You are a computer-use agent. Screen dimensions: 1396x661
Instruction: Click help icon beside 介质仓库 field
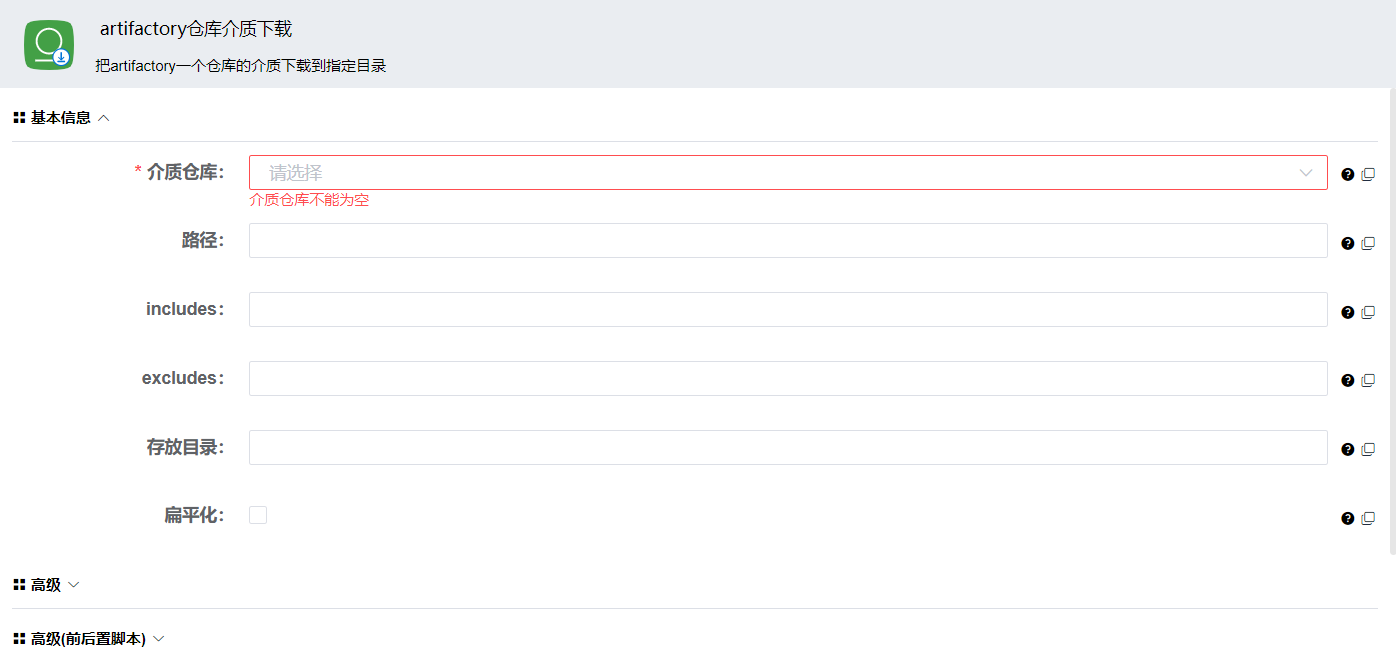click(x=1347, y=174)
